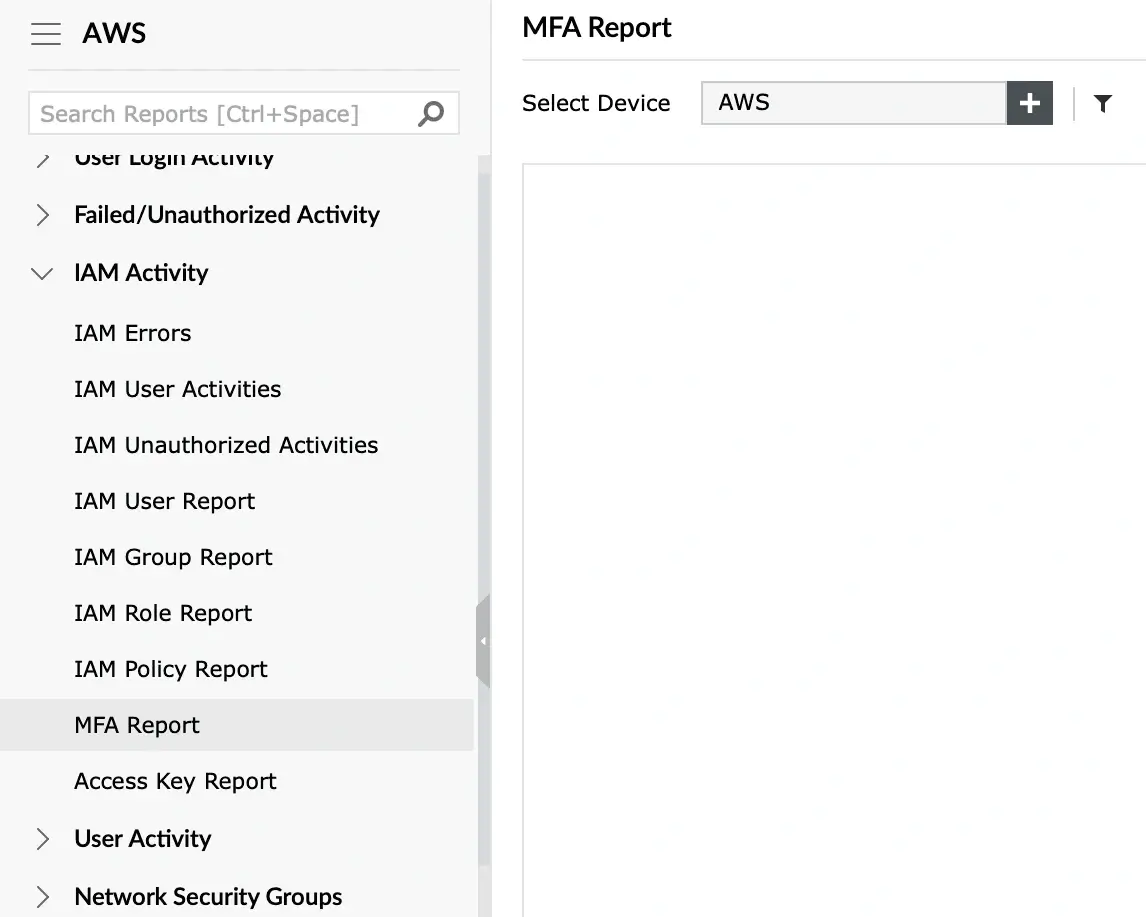Click the Failed/Unauthorized Activity category label
This screenshot has width=1146, height=917.
click(x=227, y=215)
